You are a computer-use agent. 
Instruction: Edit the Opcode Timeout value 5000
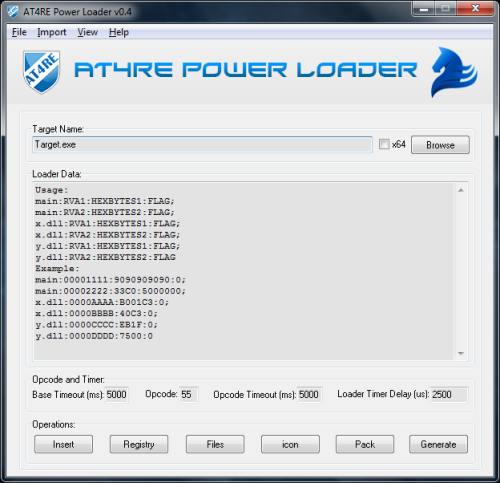tap(310, 395)
